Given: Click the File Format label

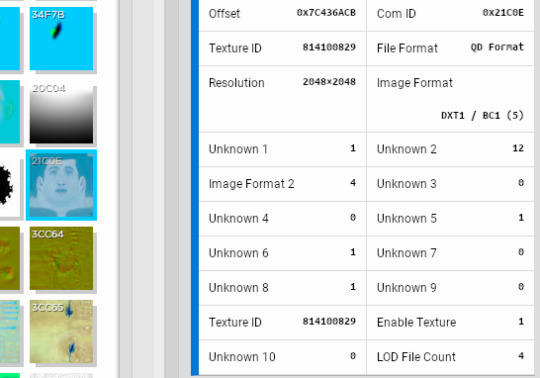Looking at the screenshot, I should pyautogui.click(x=407, y=48).
